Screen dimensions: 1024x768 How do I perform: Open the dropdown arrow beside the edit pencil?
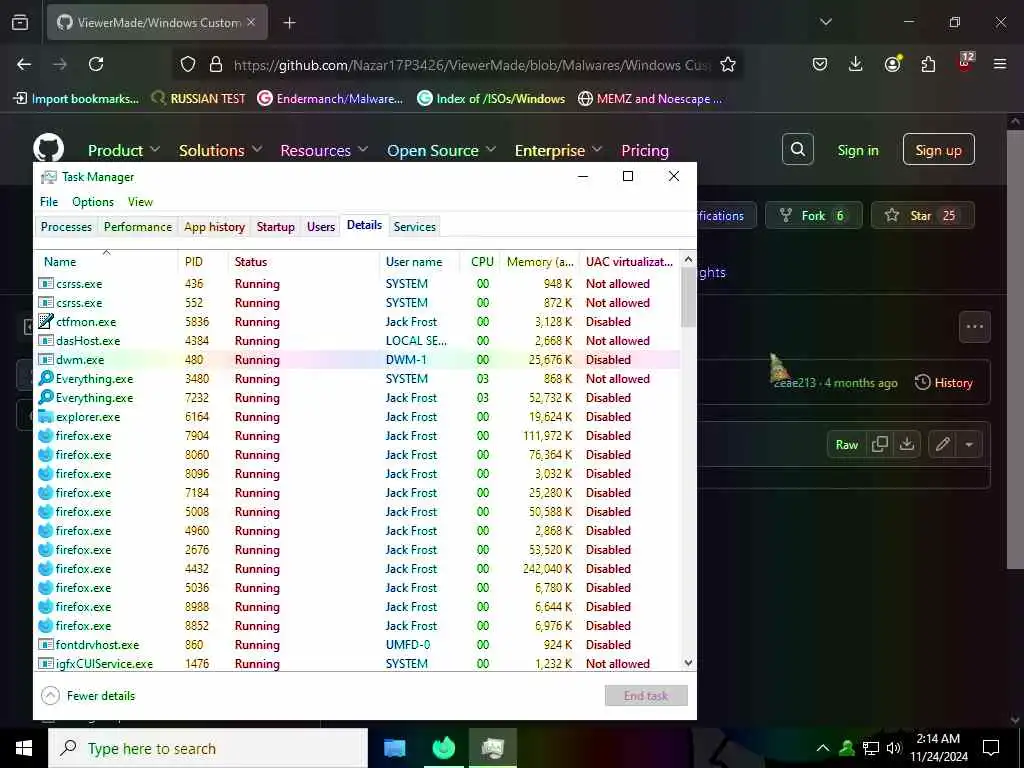pyautogui.click(x=969, y=444)
